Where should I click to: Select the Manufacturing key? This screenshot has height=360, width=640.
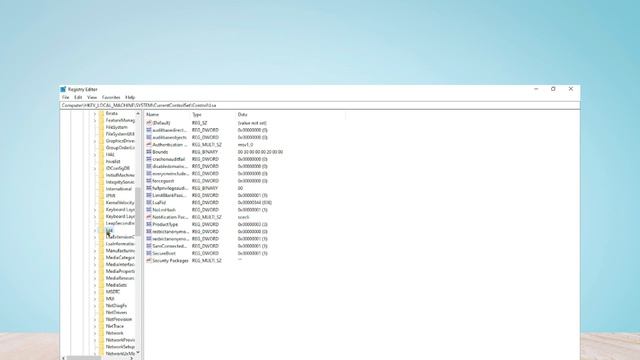pyautogui.click(x=120, y=251)
